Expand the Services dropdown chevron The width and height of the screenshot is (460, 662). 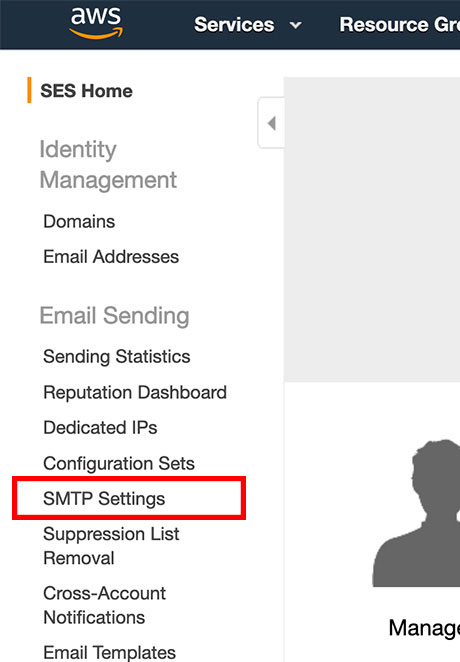(x=296, y=25)
